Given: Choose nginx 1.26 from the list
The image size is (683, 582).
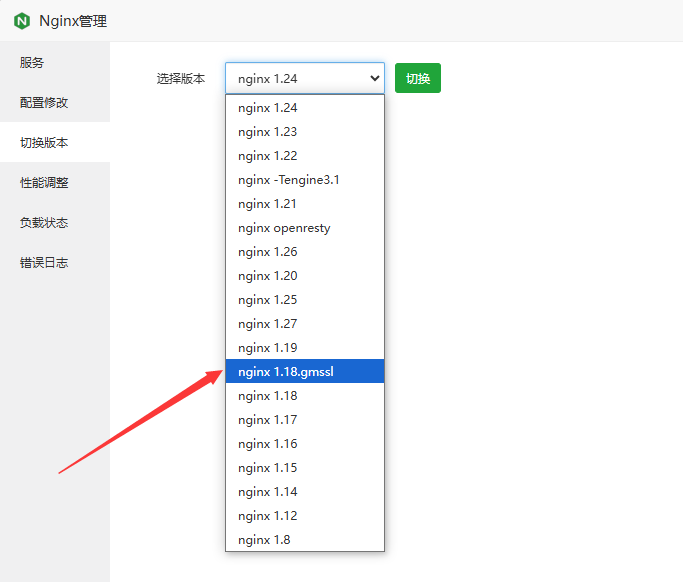Looking at the screenshot, I should (x=305, y=252).
